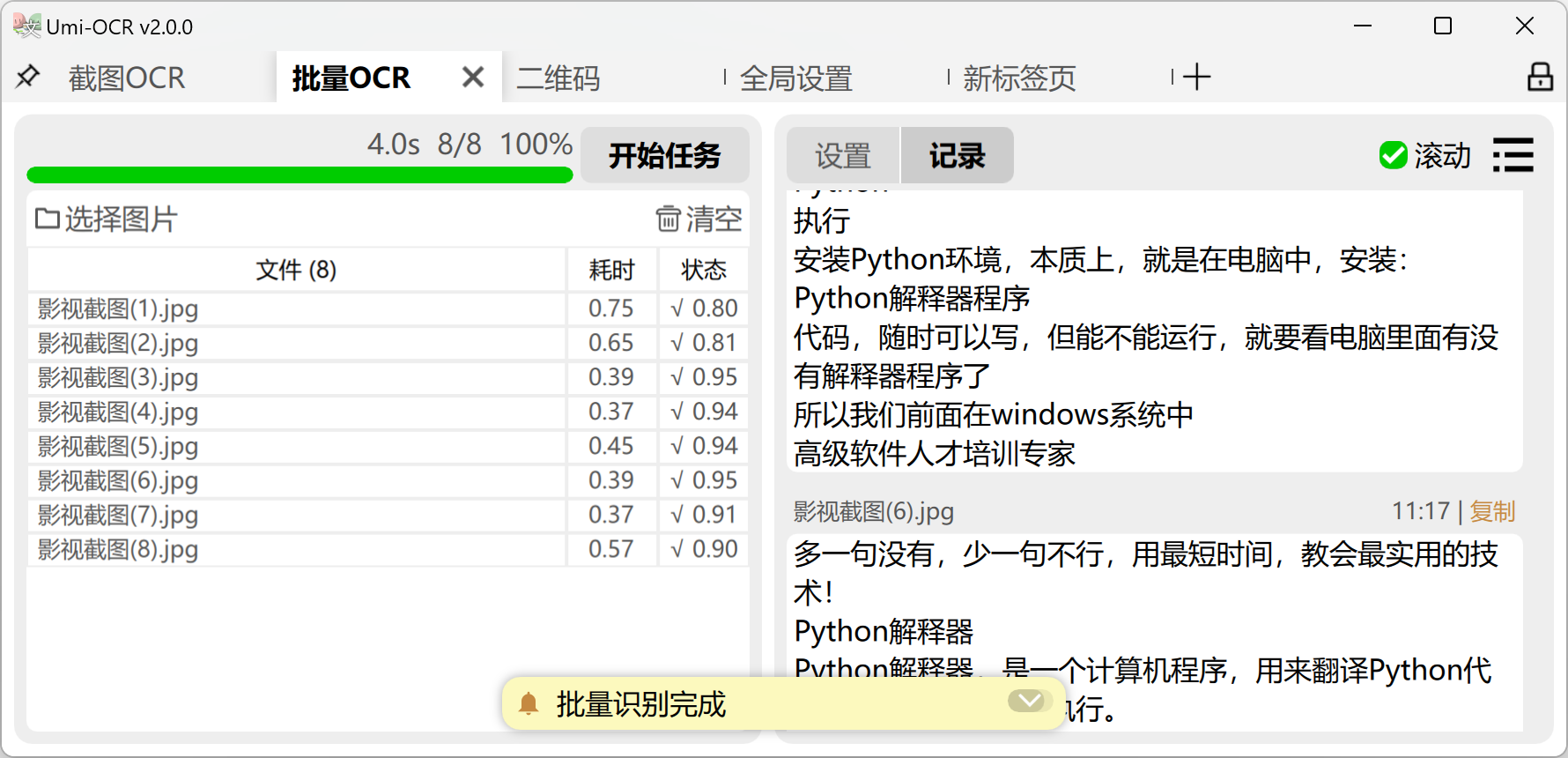Close the 批量OCR tab

pos(473,78)
